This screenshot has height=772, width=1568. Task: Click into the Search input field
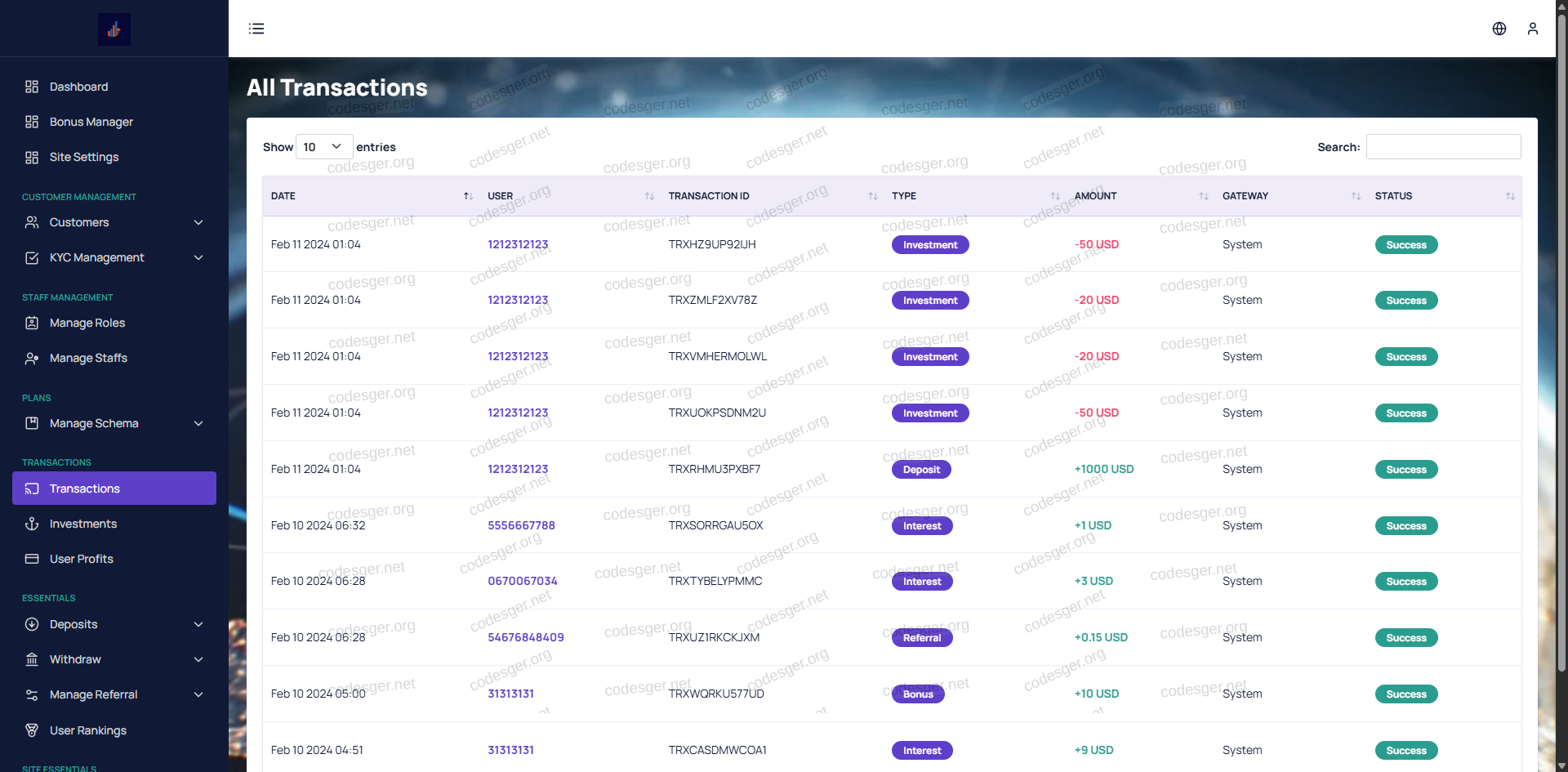coord(1442,147)
